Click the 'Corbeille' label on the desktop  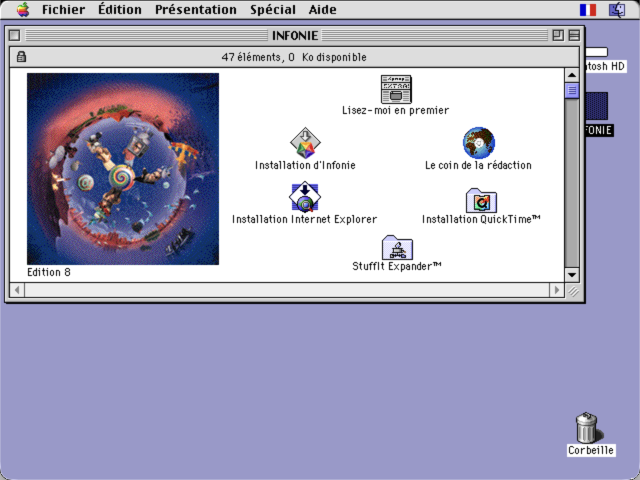coord(591,450)
